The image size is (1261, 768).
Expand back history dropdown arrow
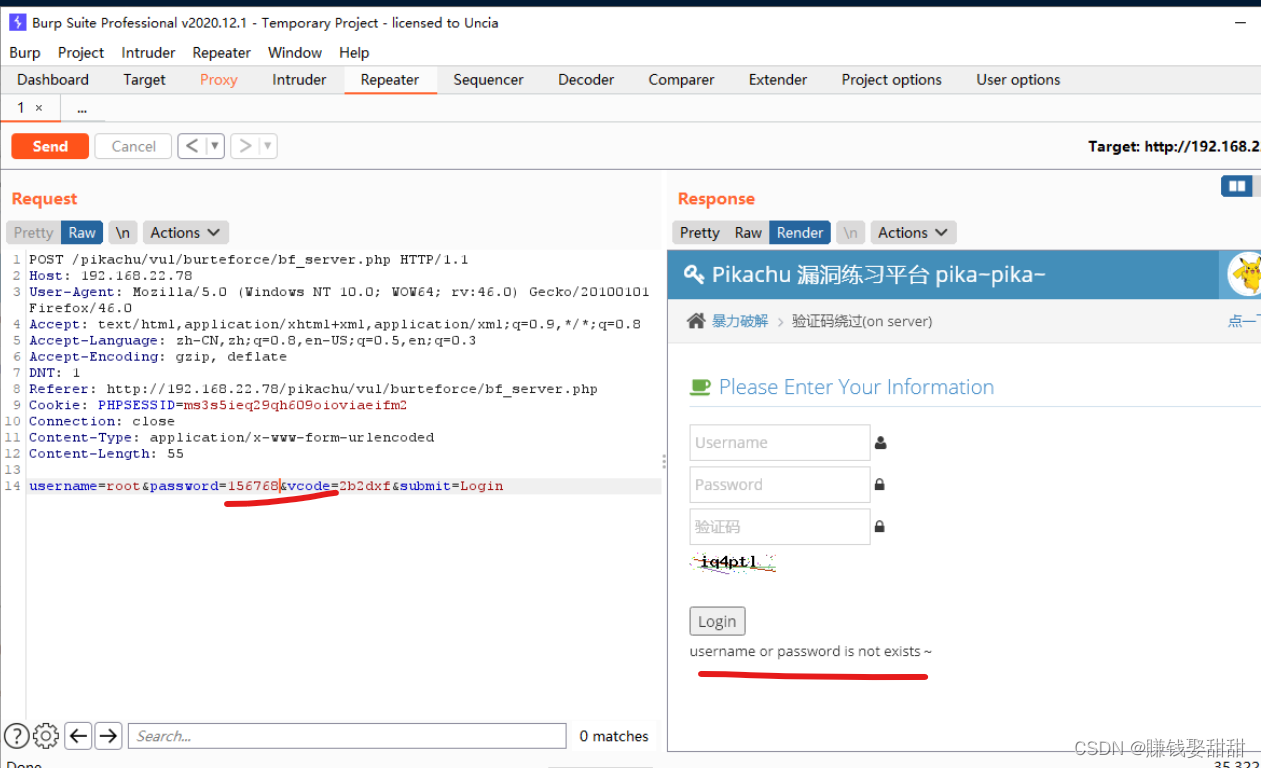coord(214,146)
